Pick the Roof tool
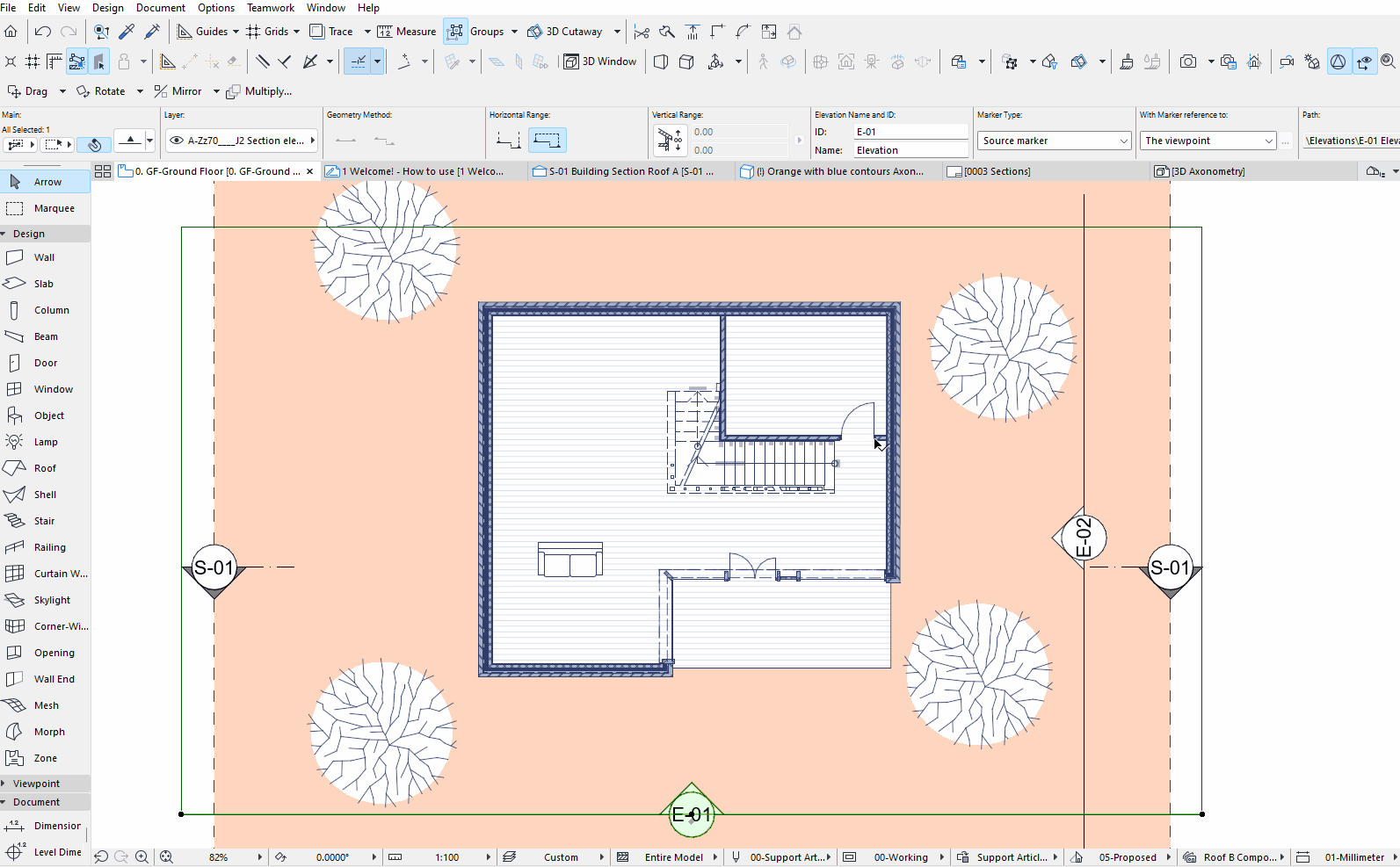 pos(45,468)
